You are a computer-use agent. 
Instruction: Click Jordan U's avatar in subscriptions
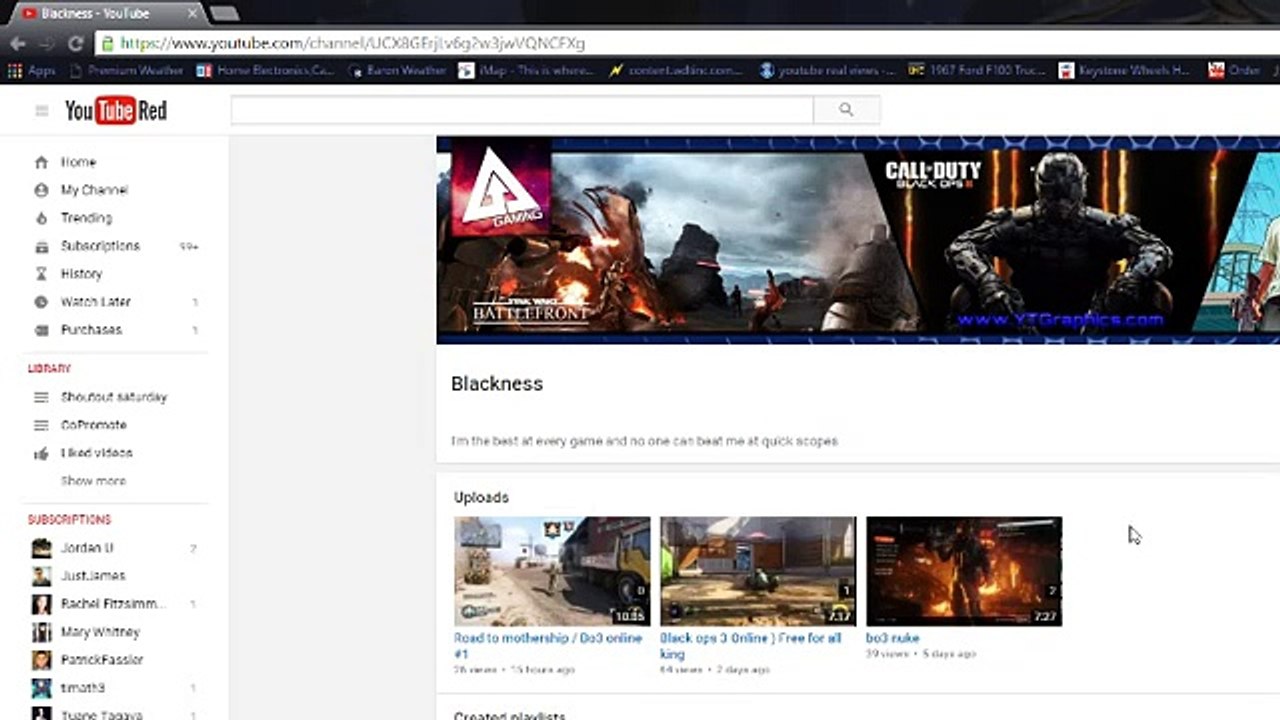point(41,548)
